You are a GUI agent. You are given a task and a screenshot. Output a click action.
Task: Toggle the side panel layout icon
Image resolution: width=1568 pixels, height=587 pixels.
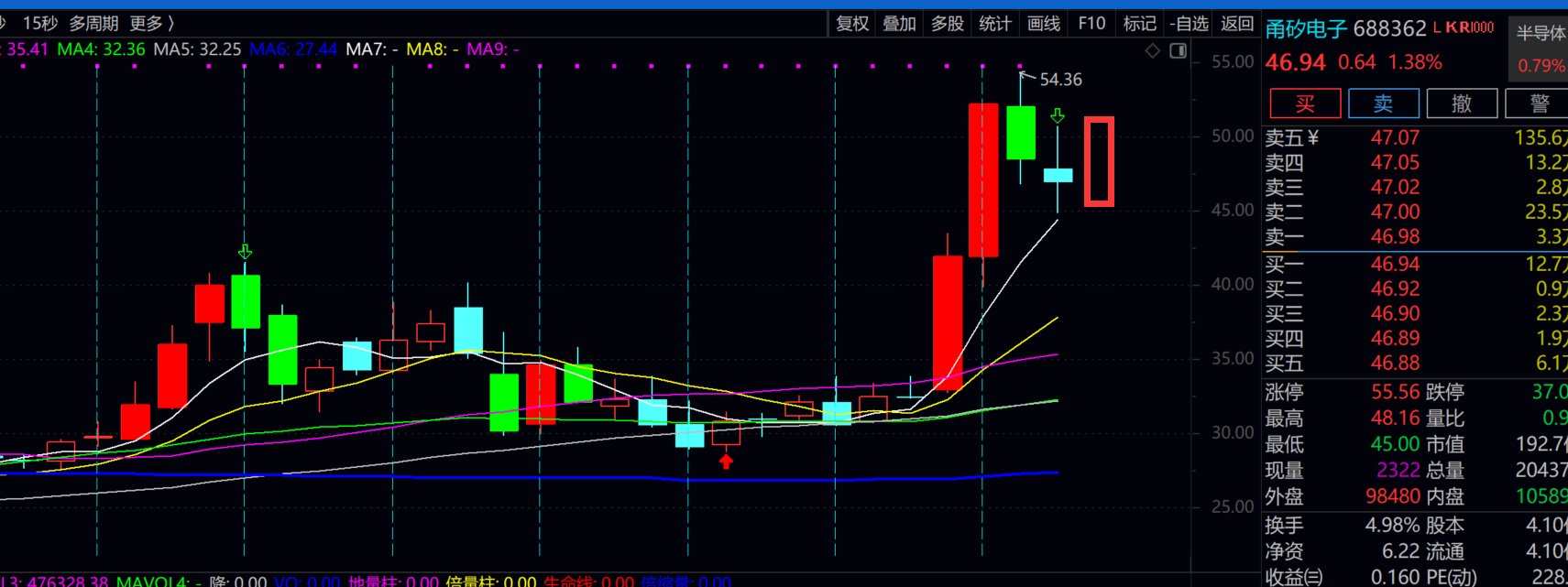[1179, 51]
